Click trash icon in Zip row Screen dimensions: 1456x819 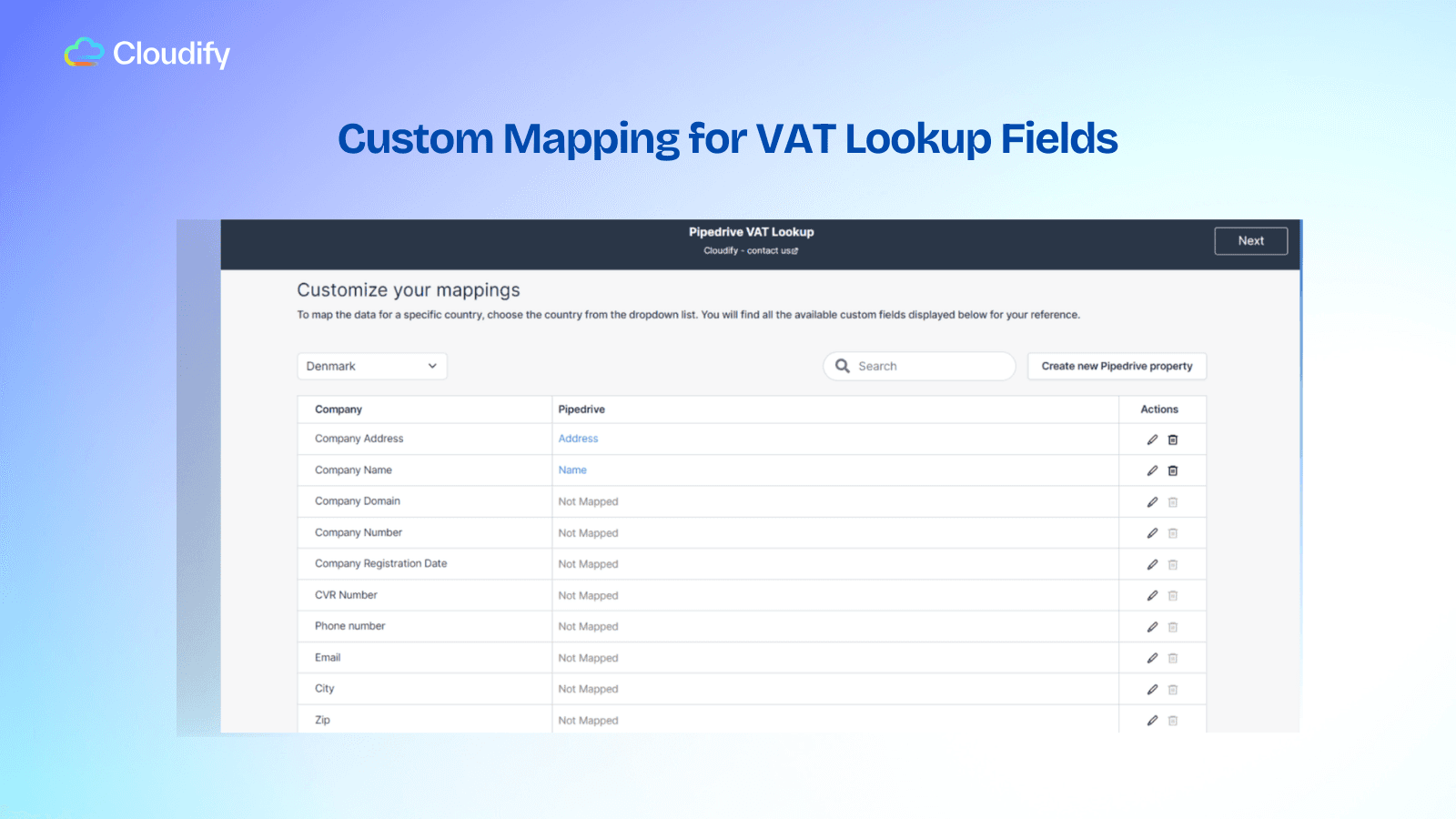(1173, 721)
